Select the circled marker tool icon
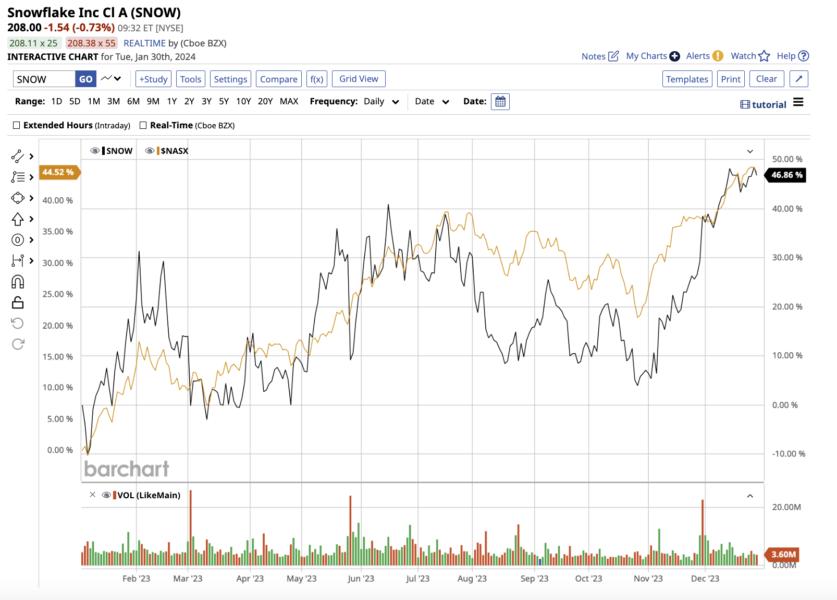This screenshot has width=837, height=600. pos(17,240)
